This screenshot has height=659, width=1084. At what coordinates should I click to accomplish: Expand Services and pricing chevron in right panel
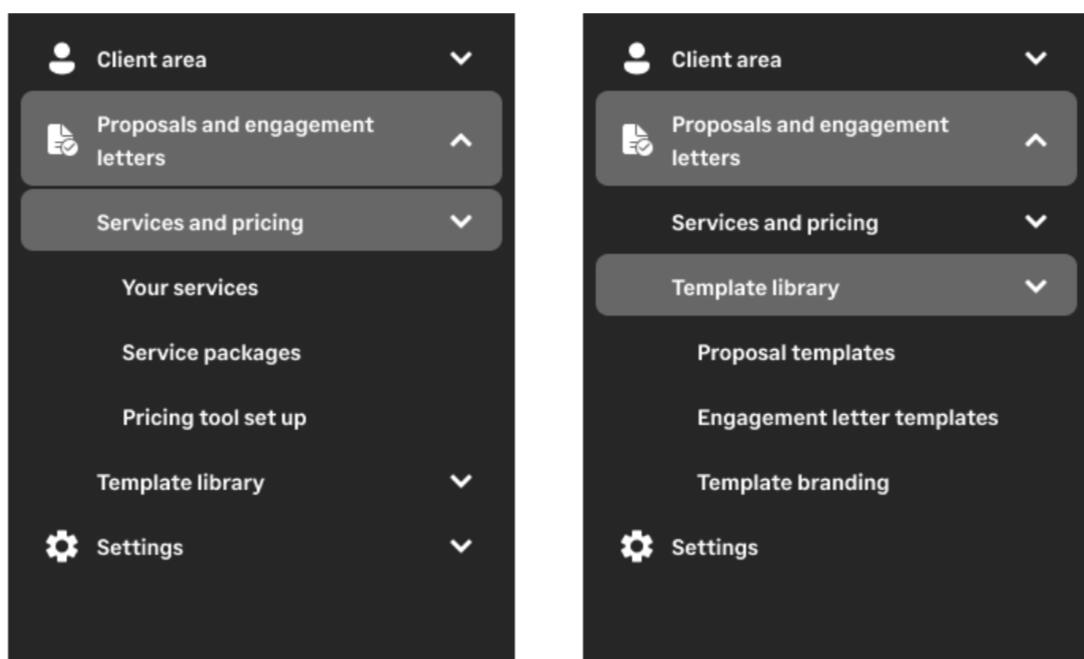[x=1036, y=222]
